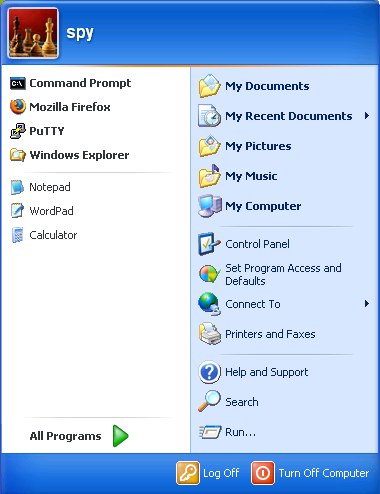Open Set Program Access and Defaults text
This screenshot has height=494, width=380.
click(x=283, y=274)
